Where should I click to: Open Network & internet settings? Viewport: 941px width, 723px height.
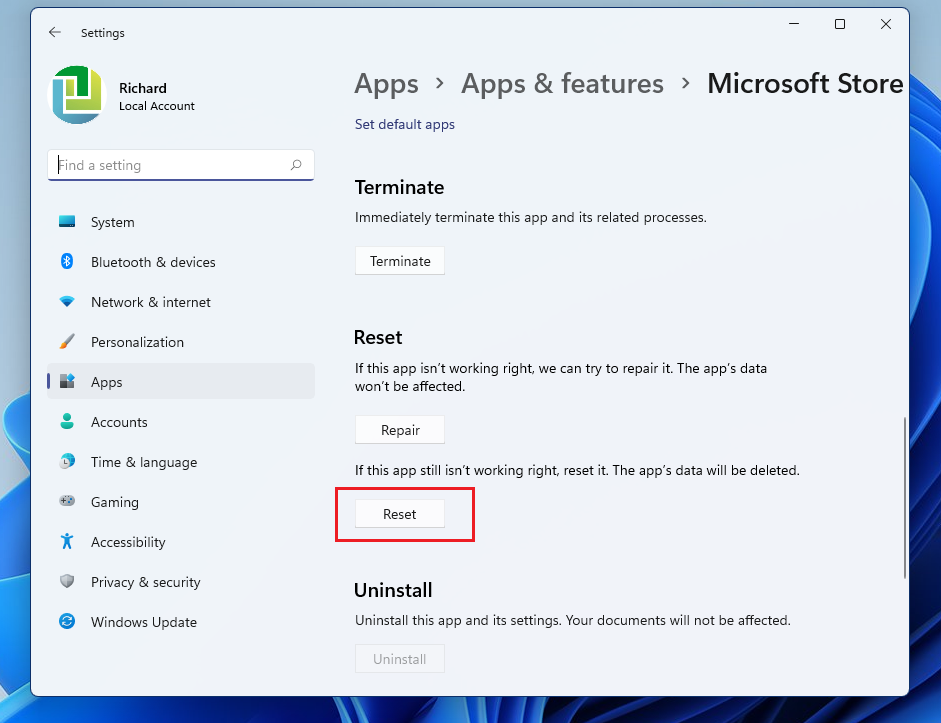click(x=150, y=301)
